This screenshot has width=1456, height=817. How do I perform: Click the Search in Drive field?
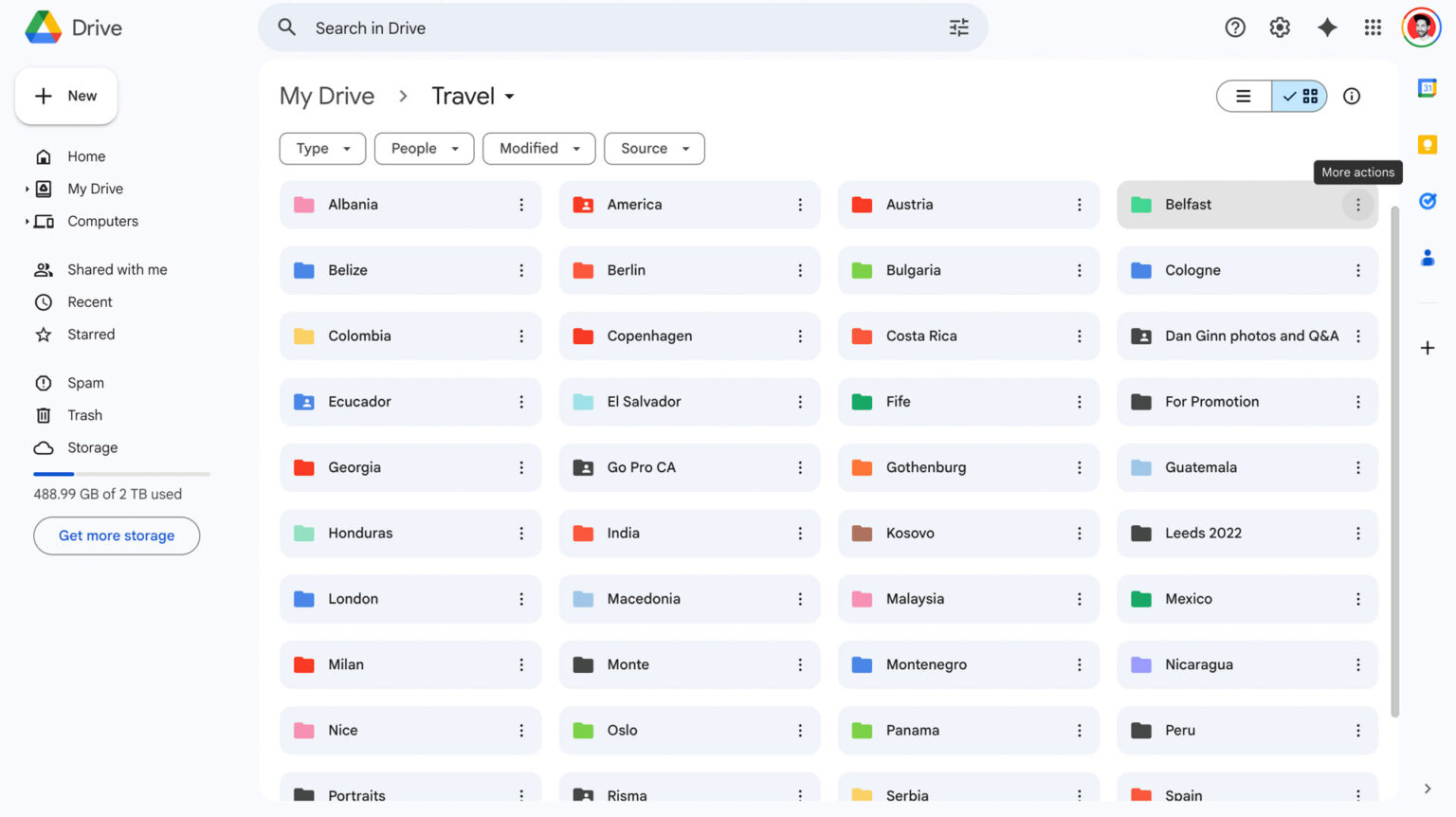[x=623, y=27]
